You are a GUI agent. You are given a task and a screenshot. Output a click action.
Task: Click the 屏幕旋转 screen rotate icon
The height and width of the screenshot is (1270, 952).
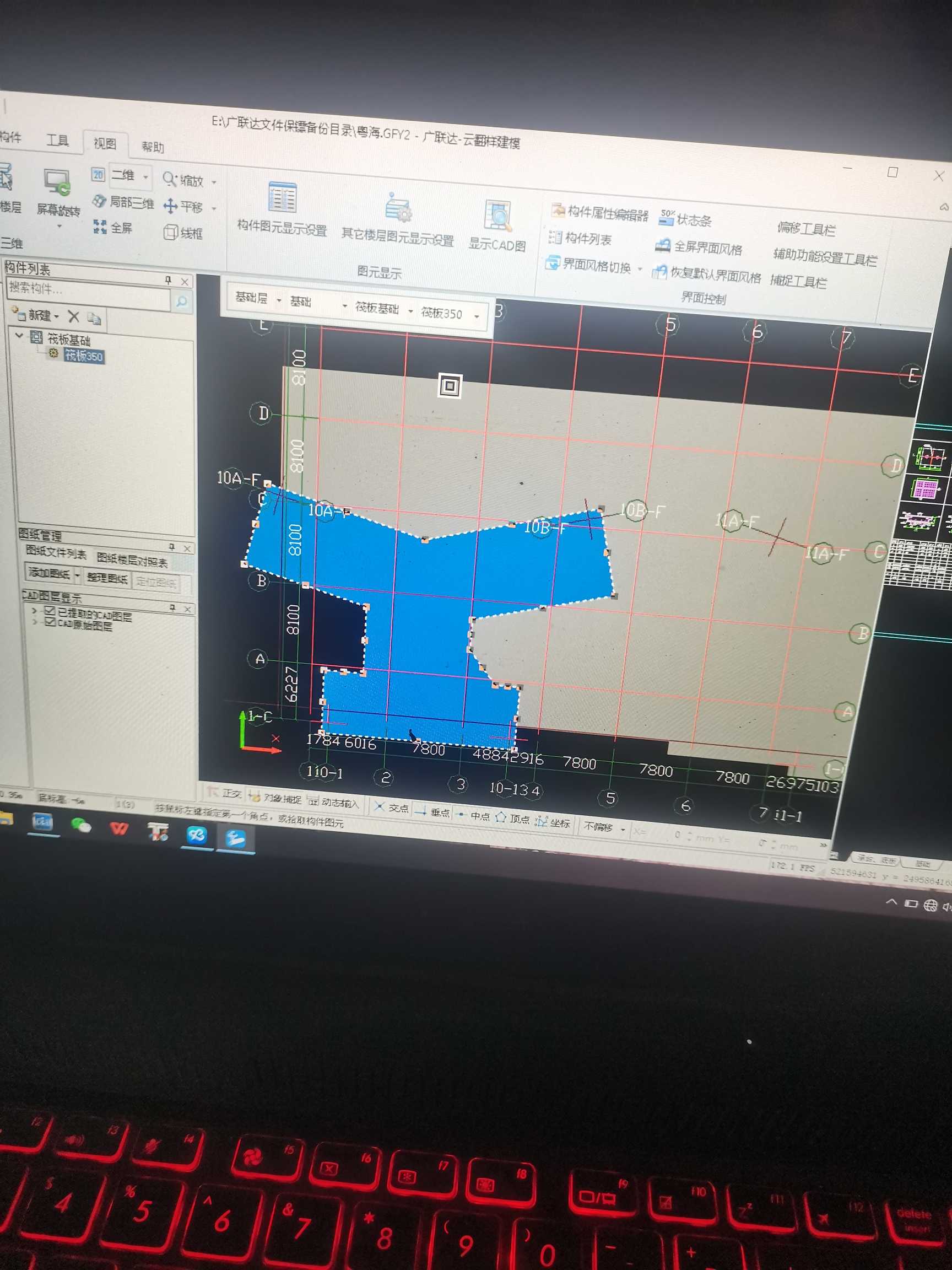pyautogui.click(x=57, y=184)
